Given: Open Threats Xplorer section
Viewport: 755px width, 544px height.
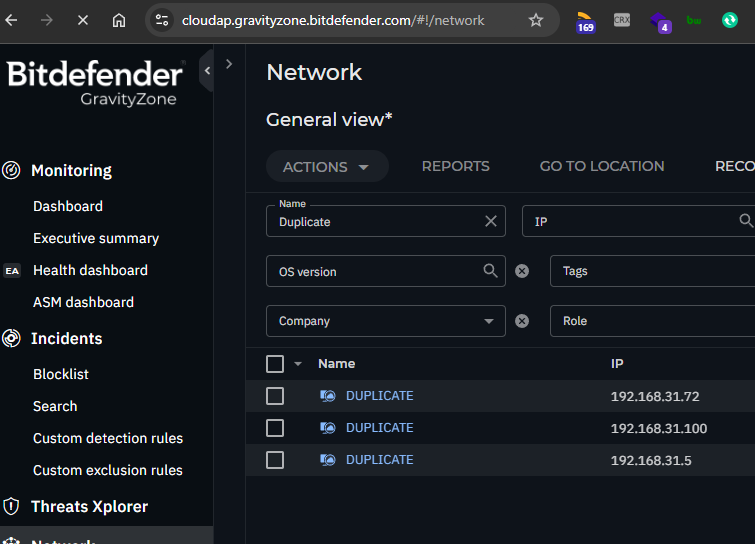Looking at the screenshot, I should 90,506.
